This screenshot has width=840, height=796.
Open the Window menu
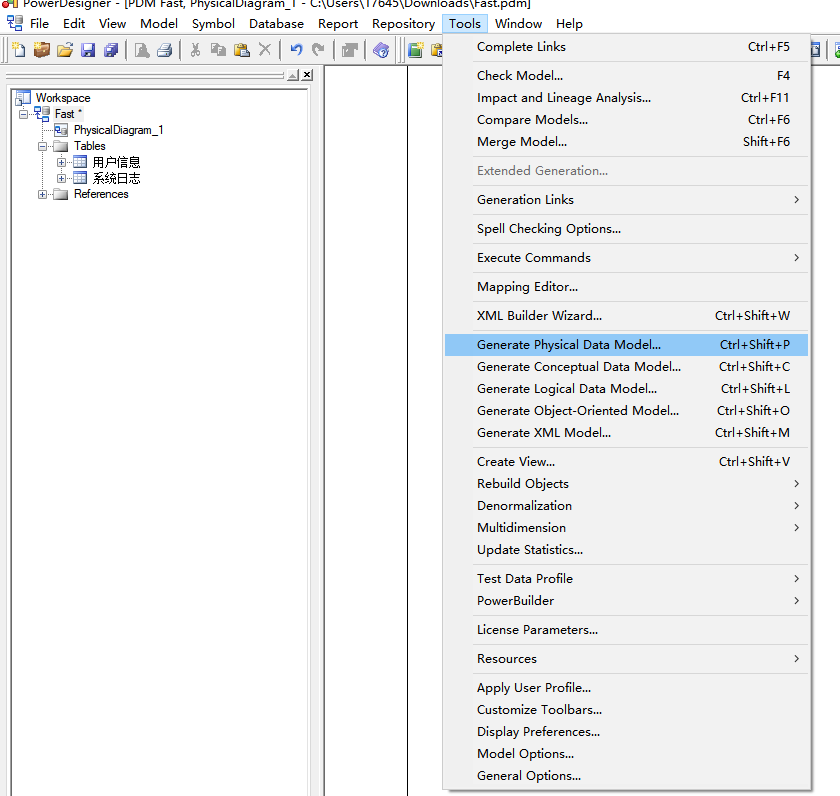(519, 24)
